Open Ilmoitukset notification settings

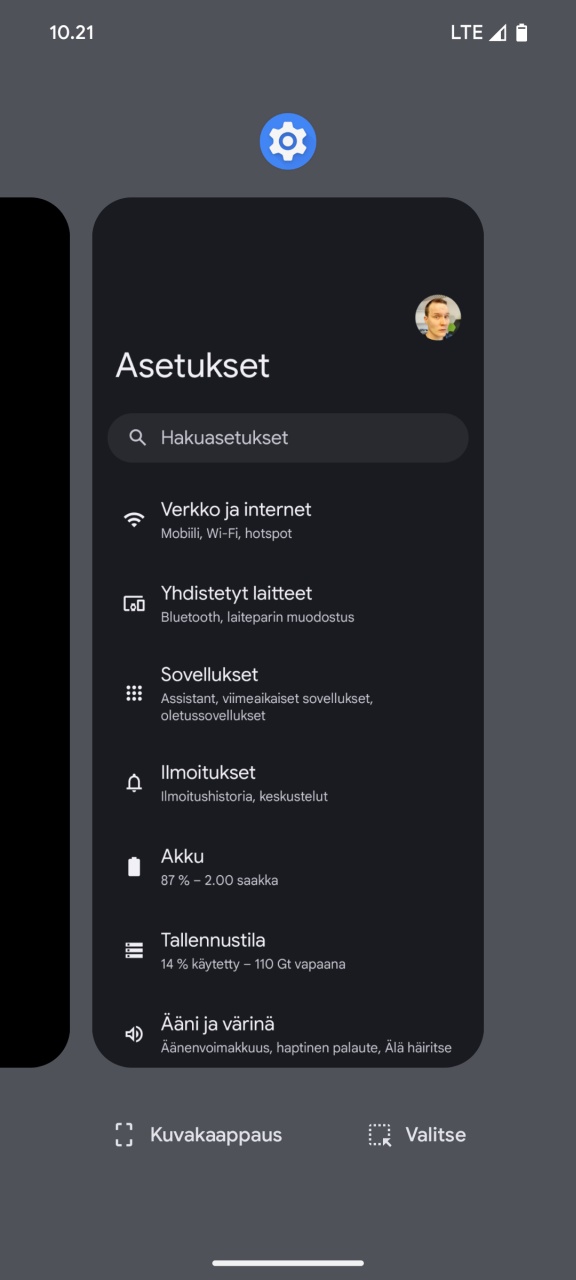click(x=288, y=784)
